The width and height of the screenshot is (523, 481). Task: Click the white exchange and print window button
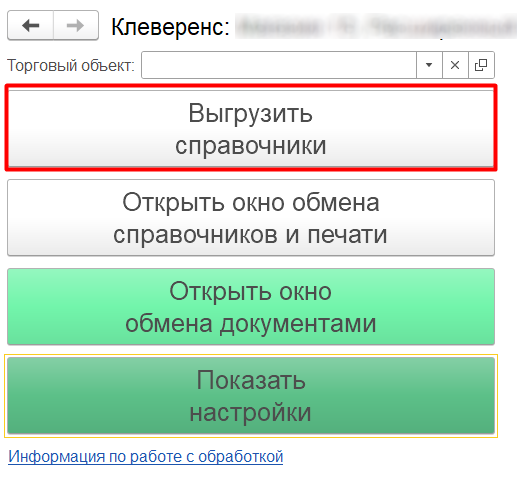click(251, 218)
